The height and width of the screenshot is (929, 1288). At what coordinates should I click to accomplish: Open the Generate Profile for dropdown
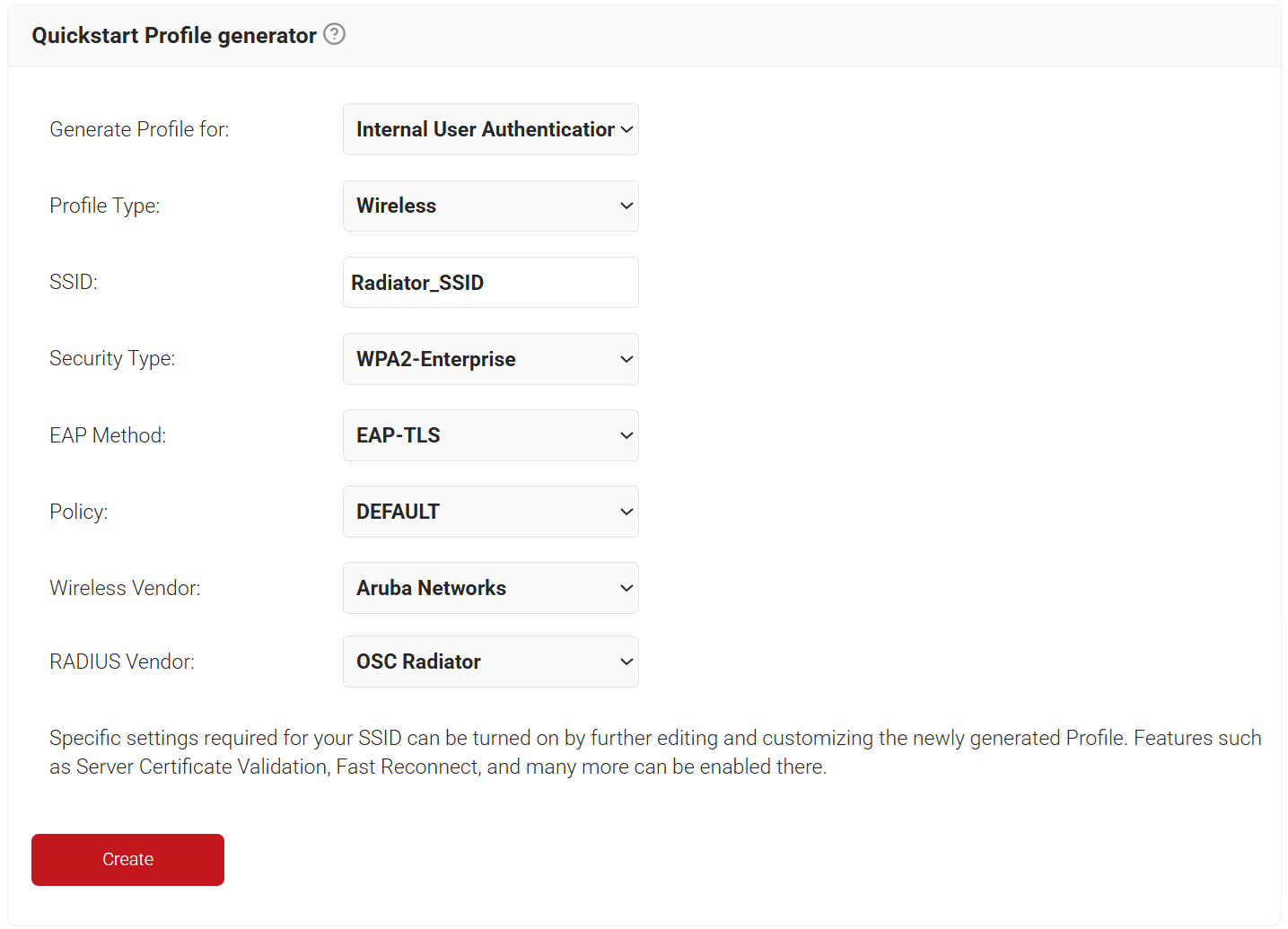(490, 129)
